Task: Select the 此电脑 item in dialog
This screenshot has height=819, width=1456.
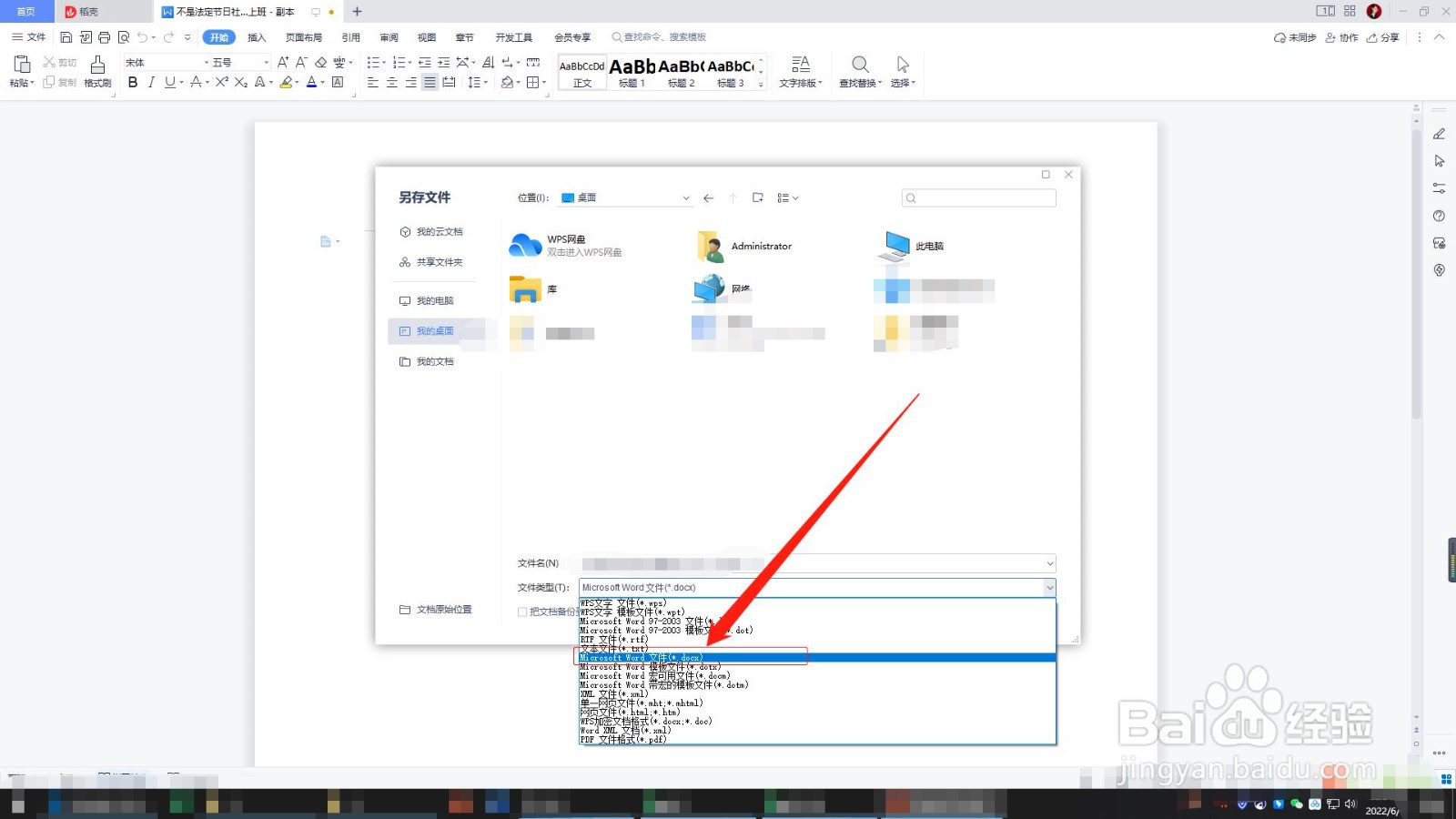Action: click(x=912, y=246)
